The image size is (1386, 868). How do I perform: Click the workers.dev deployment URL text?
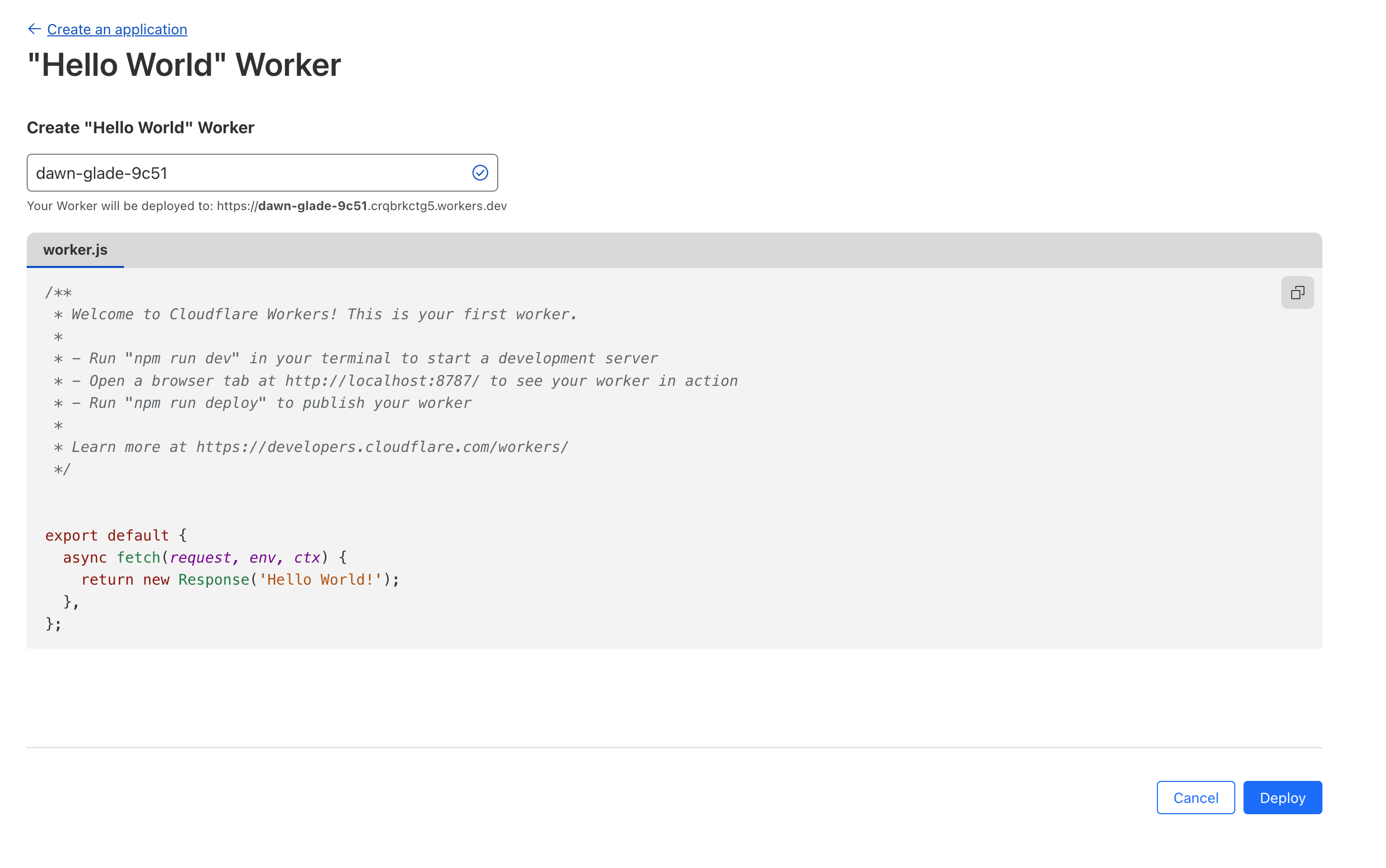click(362, 205)
